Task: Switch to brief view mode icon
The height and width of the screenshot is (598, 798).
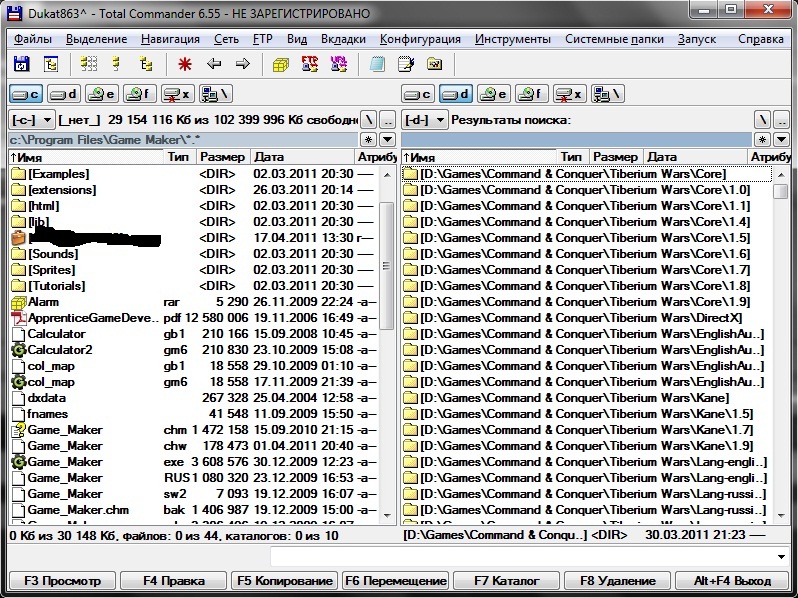Action: [x=89, y=64]
